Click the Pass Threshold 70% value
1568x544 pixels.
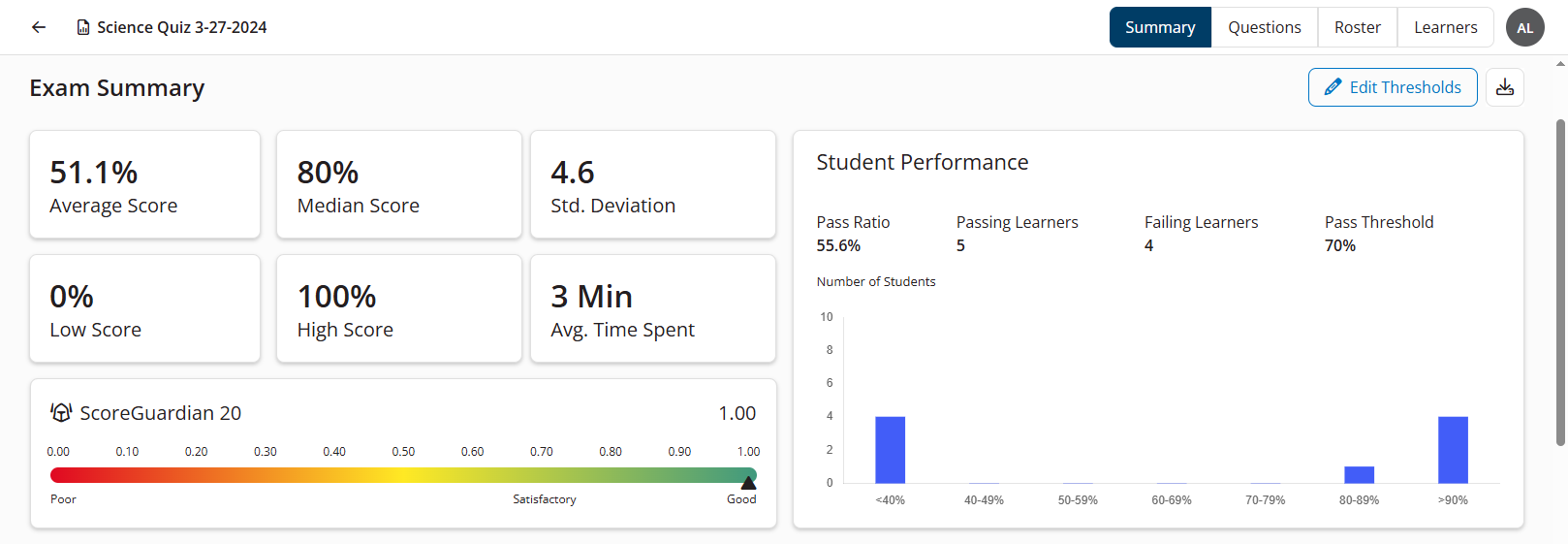[x=1340, y=245]
